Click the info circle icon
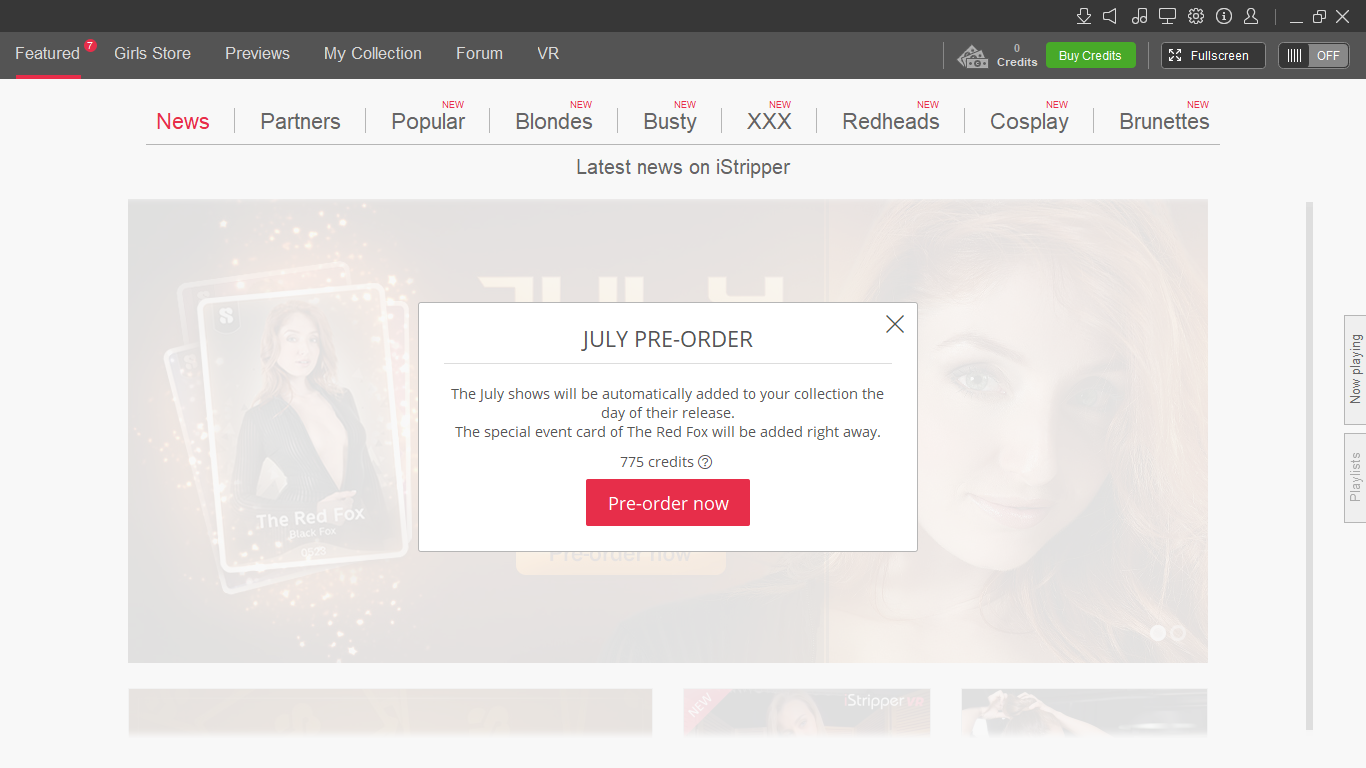Viewport: 1366px width, 768px height. point(1224,16)
